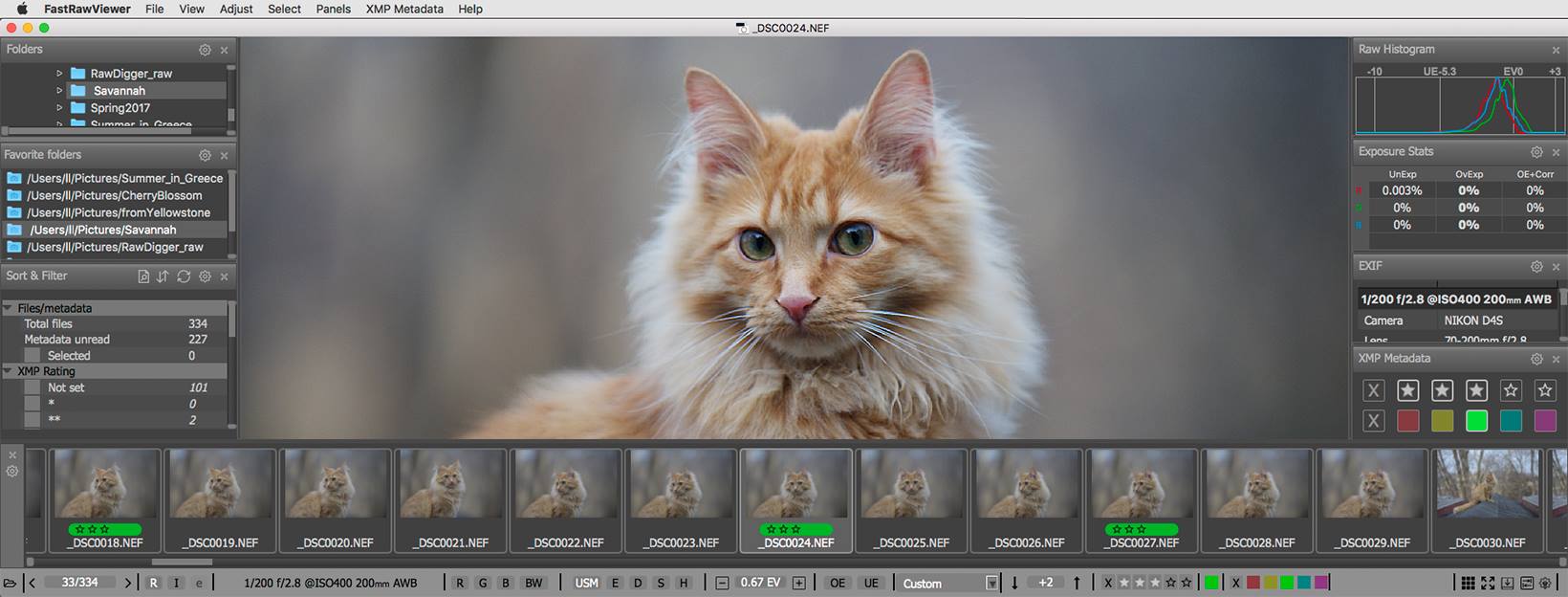Screen dimensions: 1568x597
Task: Toggle underexposure UE indicator
Action: [871, 583]
